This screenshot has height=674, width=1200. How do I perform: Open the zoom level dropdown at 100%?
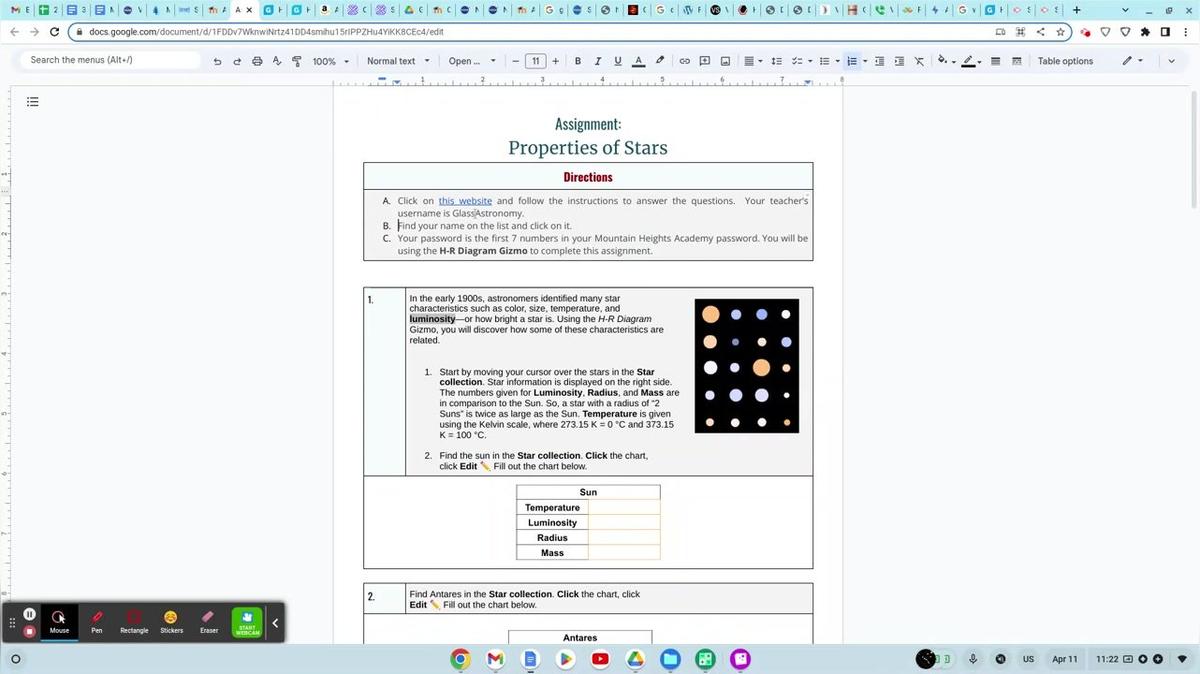[330, 61]
